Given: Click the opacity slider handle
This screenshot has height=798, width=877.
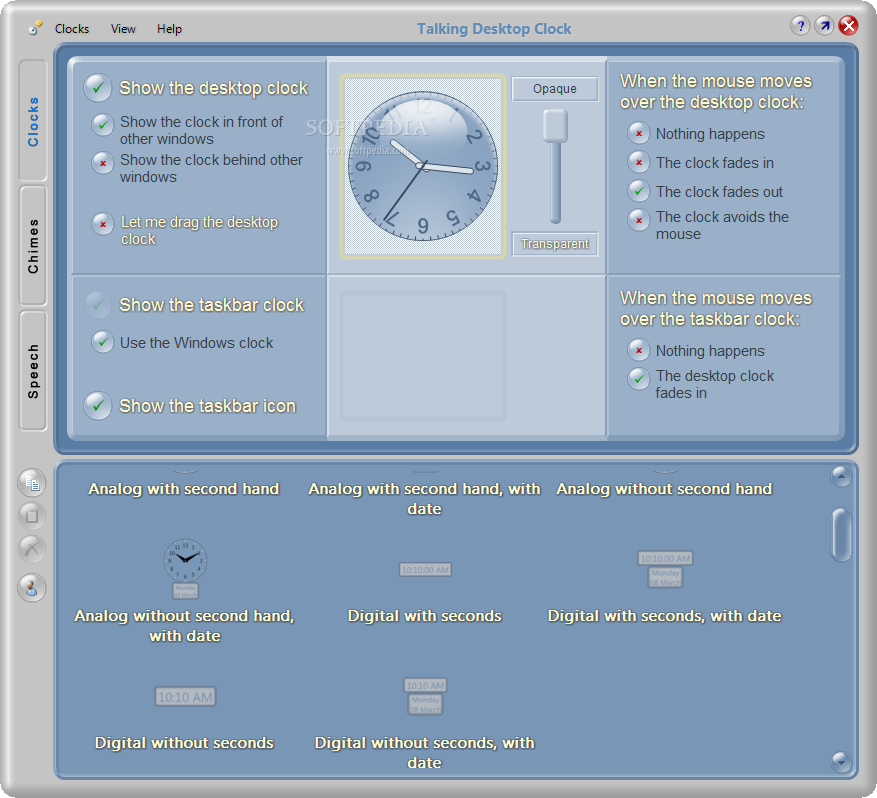Looking at the screenshot, I should click(x=555, y=126).
